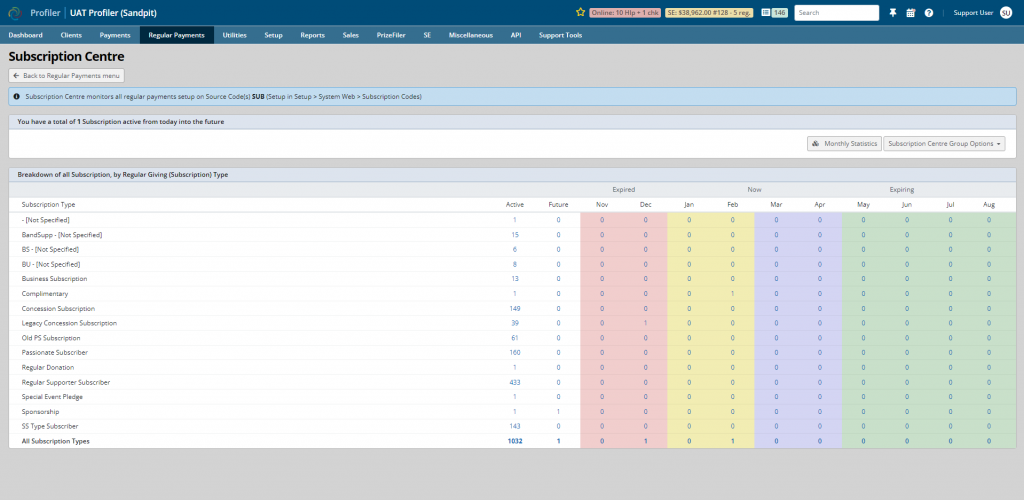The image size is (1024, 500).
Task: Open the Miscellaneous menu
Action: tap(471, 35)
